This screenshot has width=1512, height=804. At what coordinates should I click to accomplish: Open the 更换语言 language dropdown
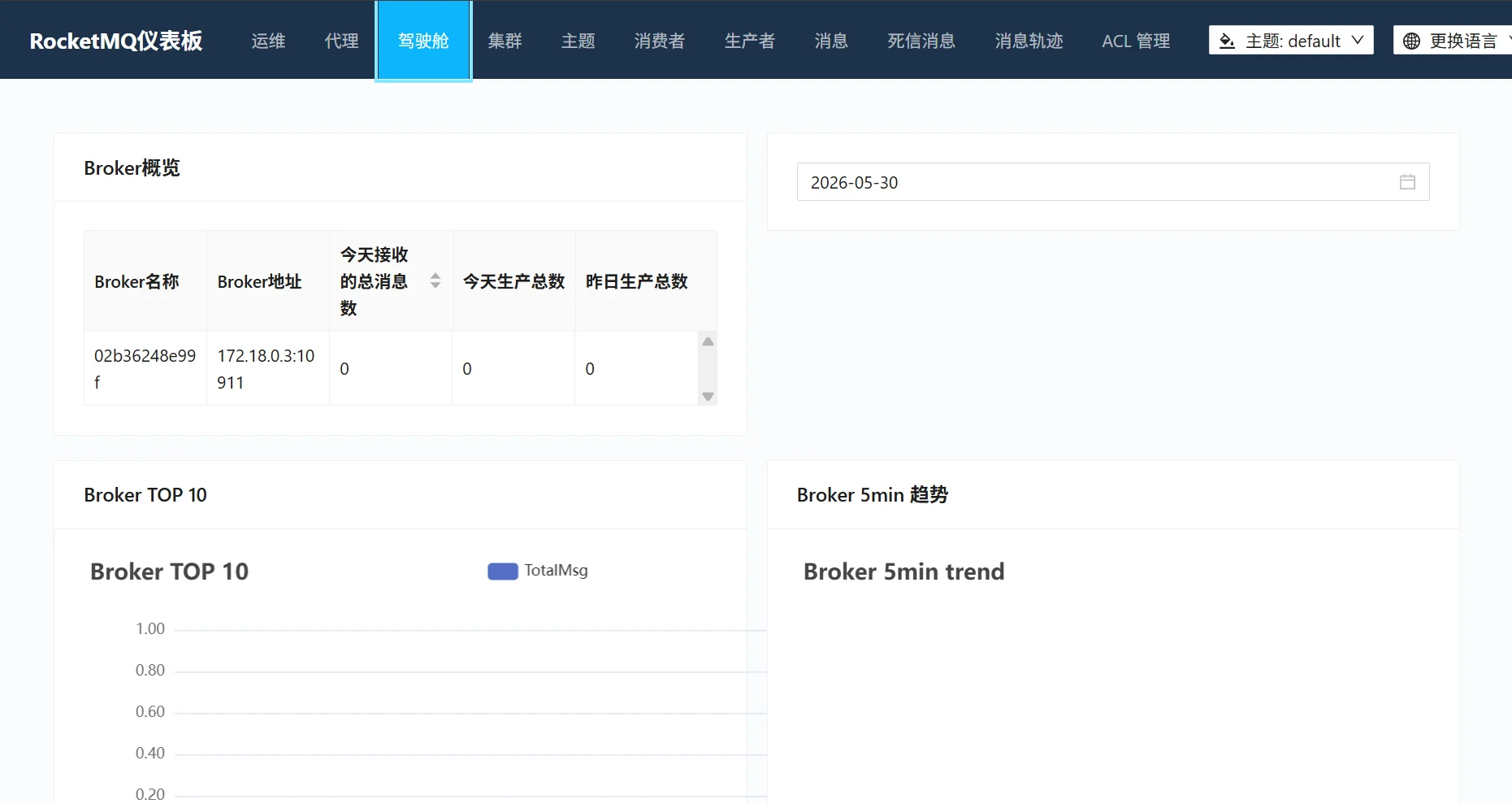pos(1454,40)
